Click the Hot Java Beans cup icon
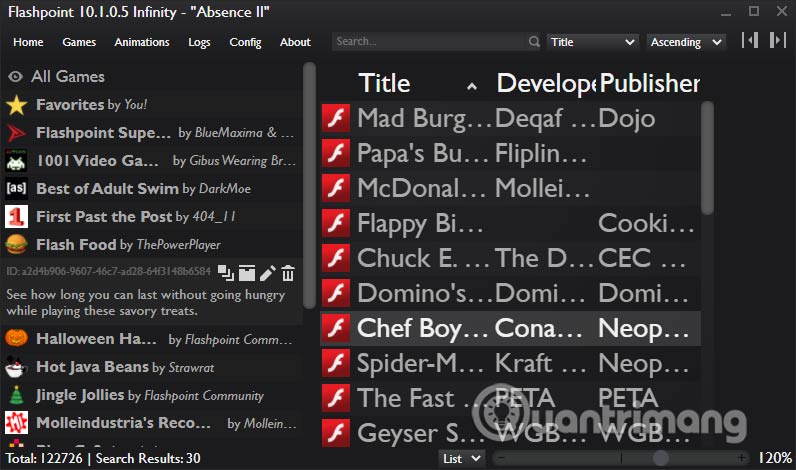This screenshot has height=470, width=796. (16, 367)
